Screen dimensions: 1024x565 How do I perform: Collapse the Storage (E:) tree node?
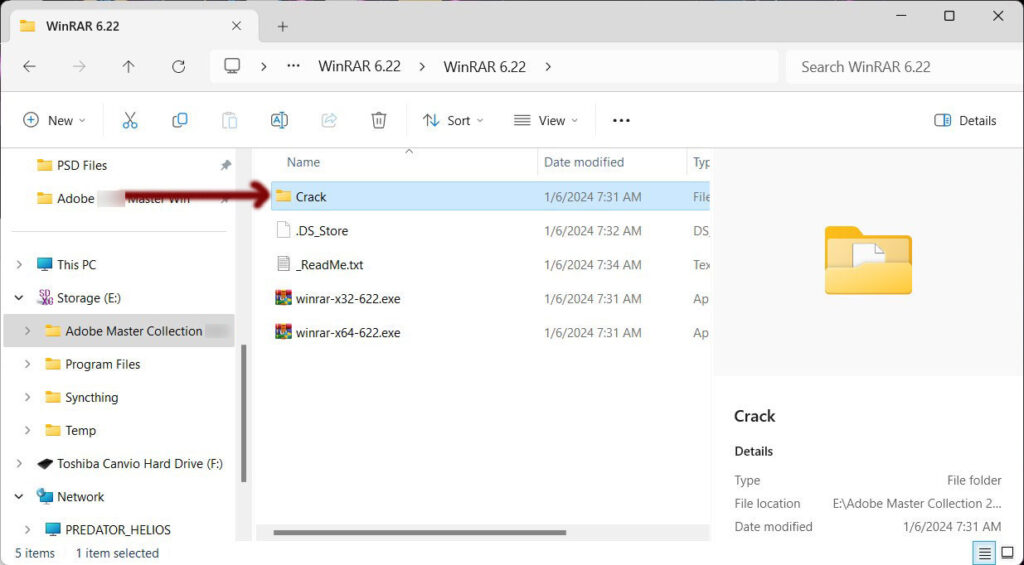click(x=19, y=298)
